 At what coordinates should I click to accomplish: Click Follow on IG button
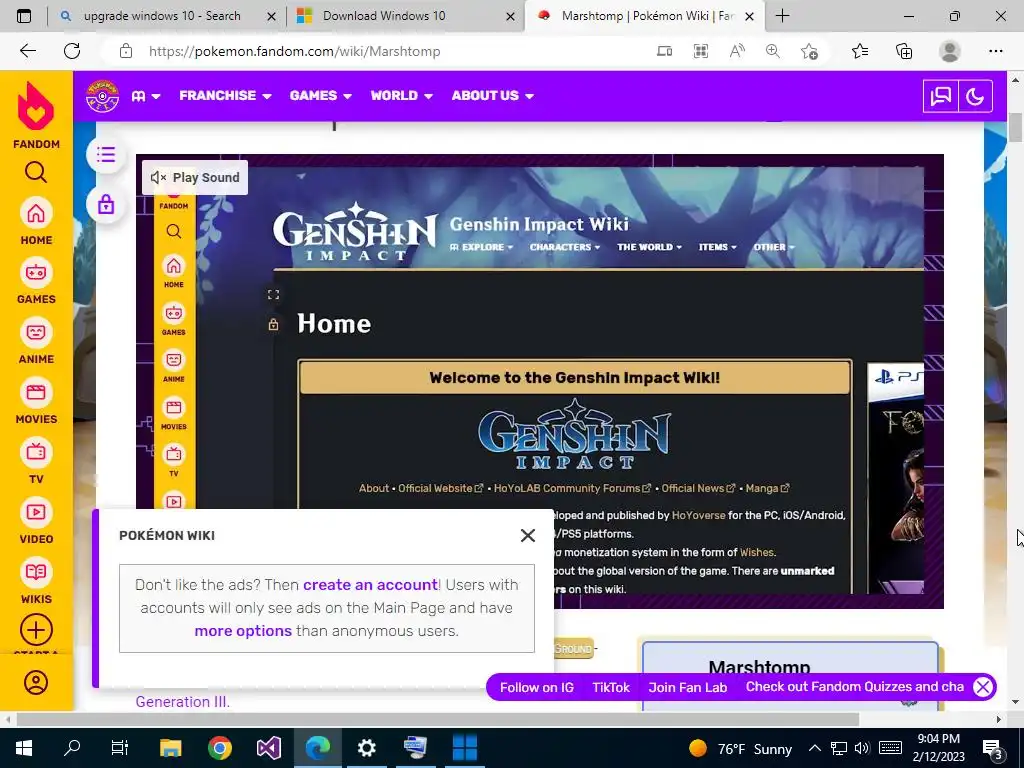(x=537, y=687)
